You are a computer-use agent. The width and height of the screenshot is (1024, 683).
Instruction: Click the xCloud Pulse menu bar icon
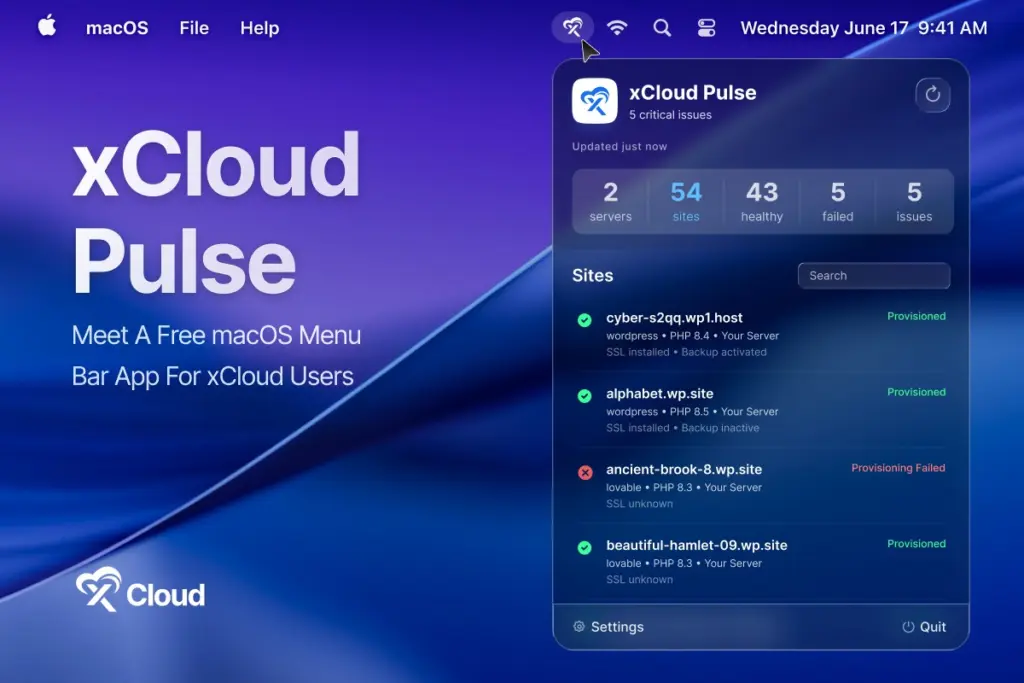[x=573, y=27]
